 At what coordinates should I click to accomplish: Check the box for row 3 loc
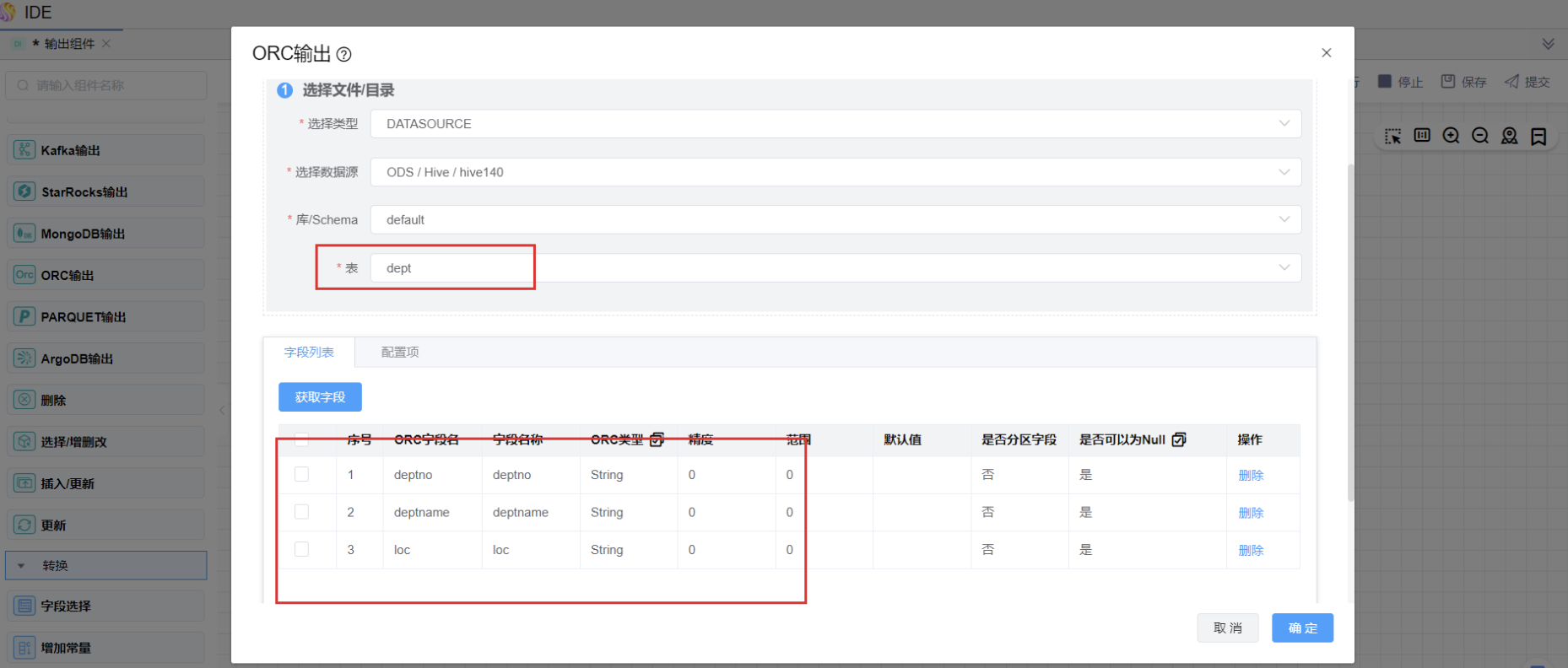(x=301, y=549)
